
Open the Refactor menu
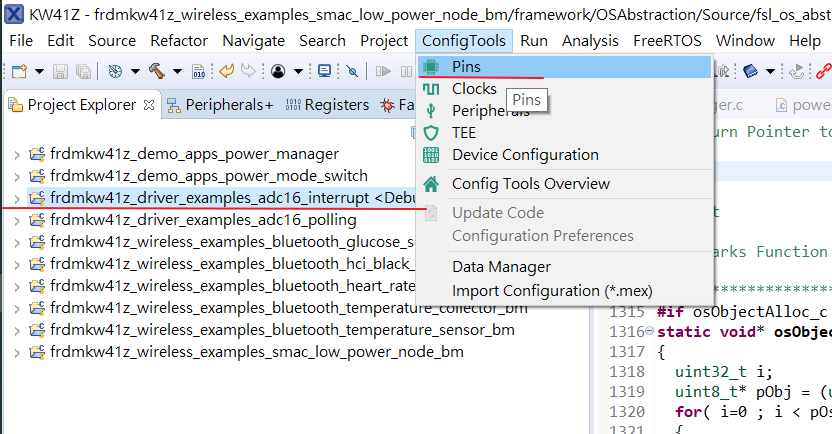click(x=179, y=41)
